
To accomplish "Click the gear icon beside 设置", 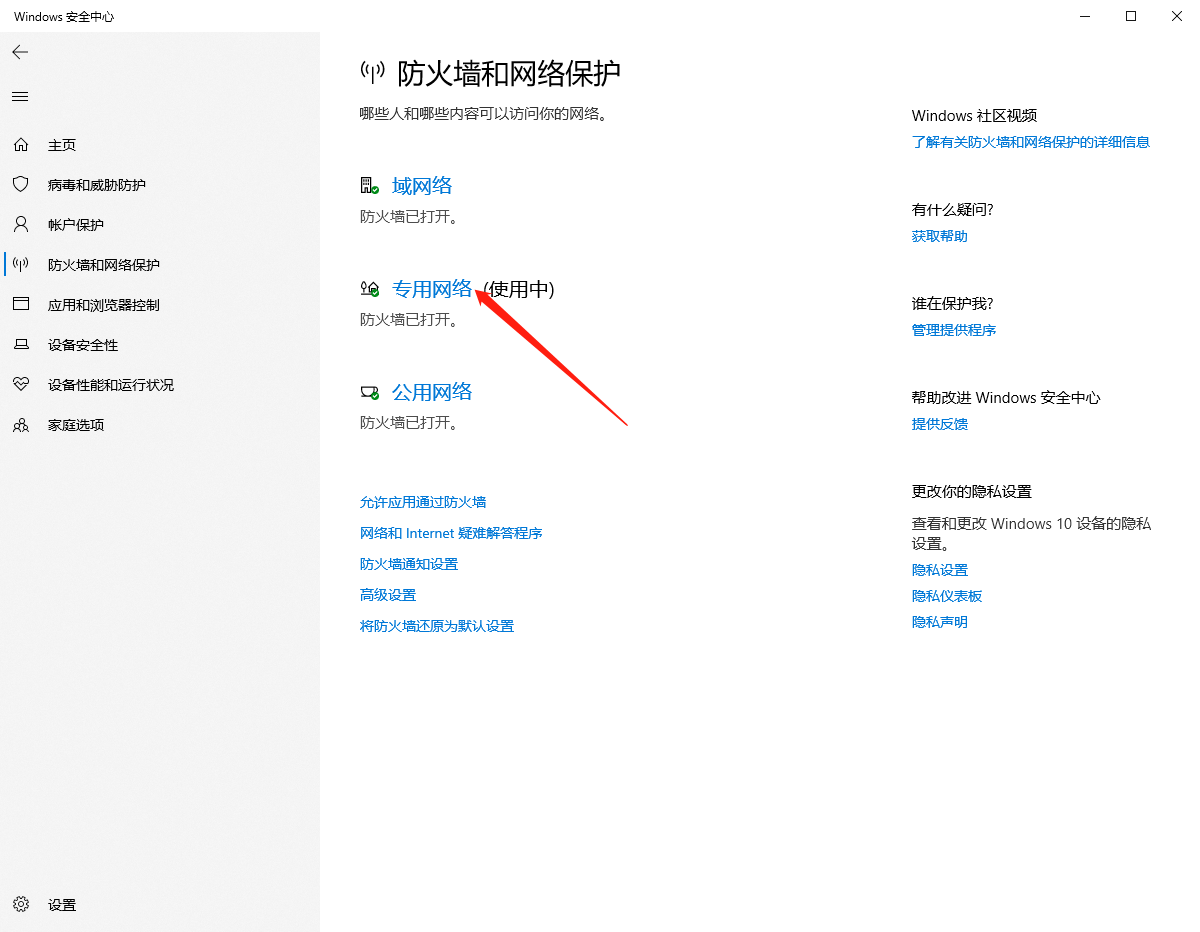I will coord(21,905).
